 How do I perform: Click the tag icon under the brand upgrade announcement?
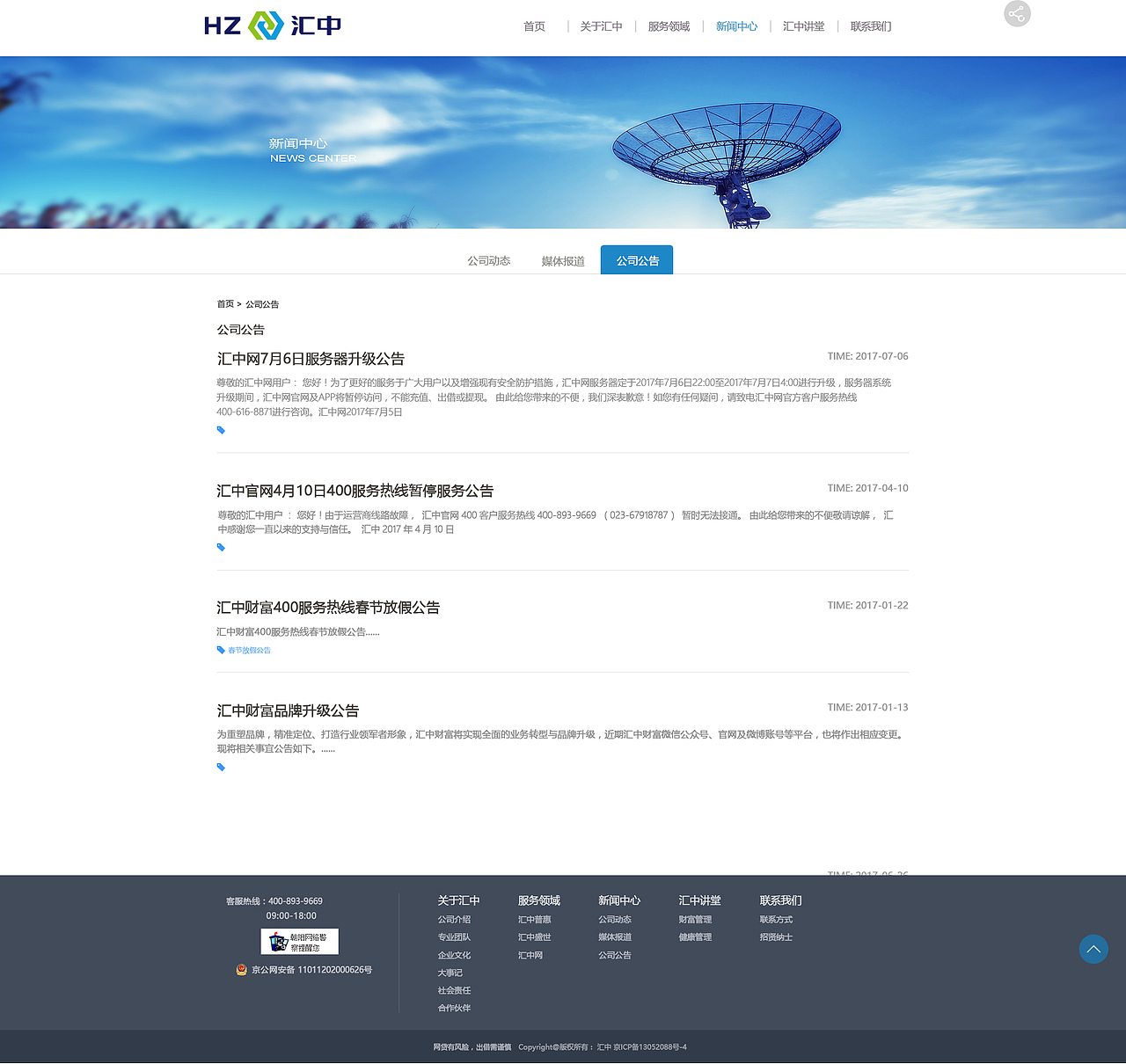point(221,767)
